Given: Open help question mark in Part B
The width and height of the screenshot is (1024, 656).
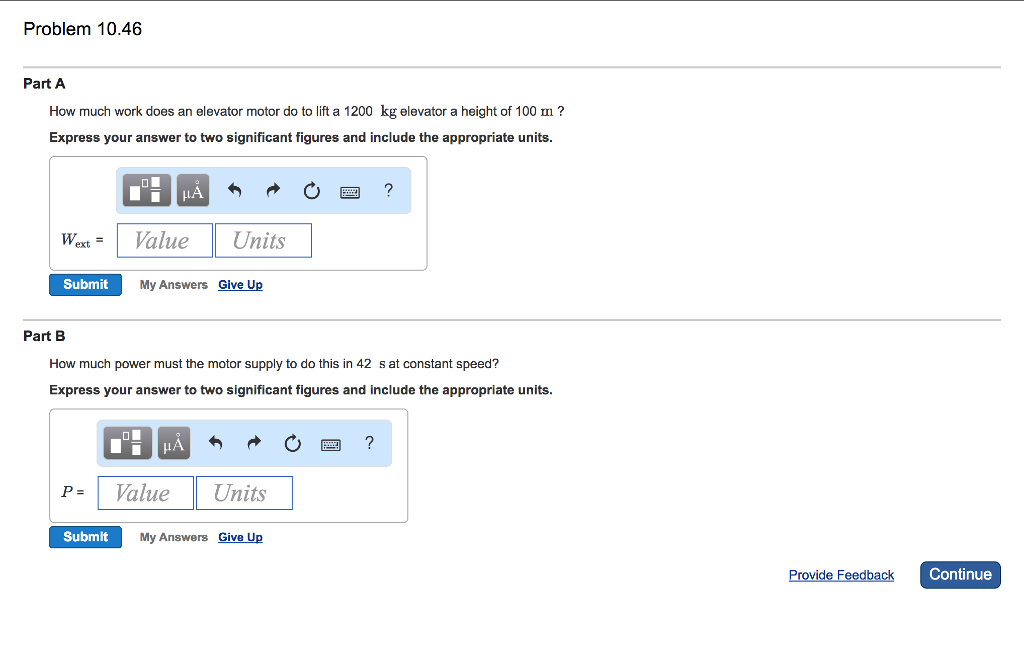Looking at the screenshot, I should tap(369, 442).
